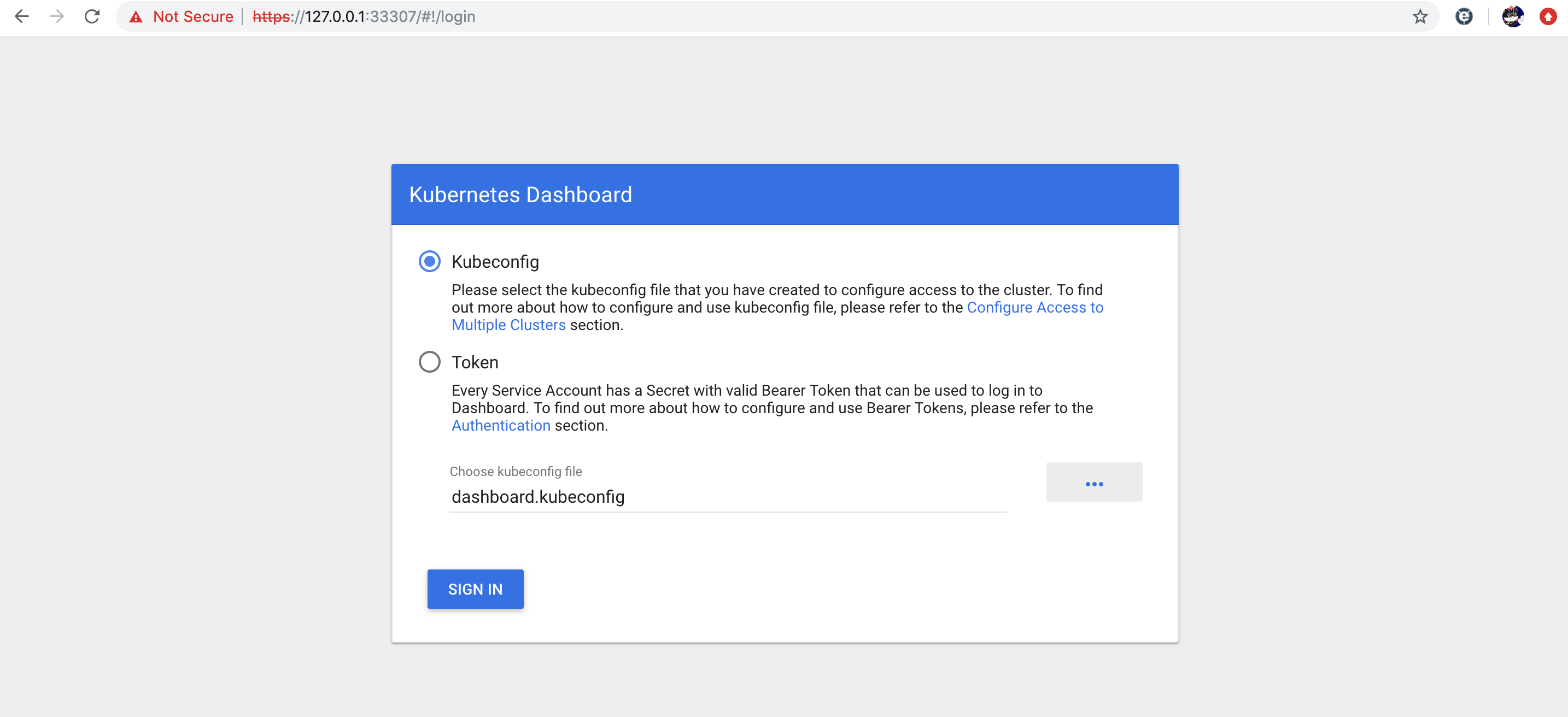The width and height of the screenshot is (1568, 717).
Task: Open the Configure Access to Multiple Clusters link
Action: point(1034,307)
